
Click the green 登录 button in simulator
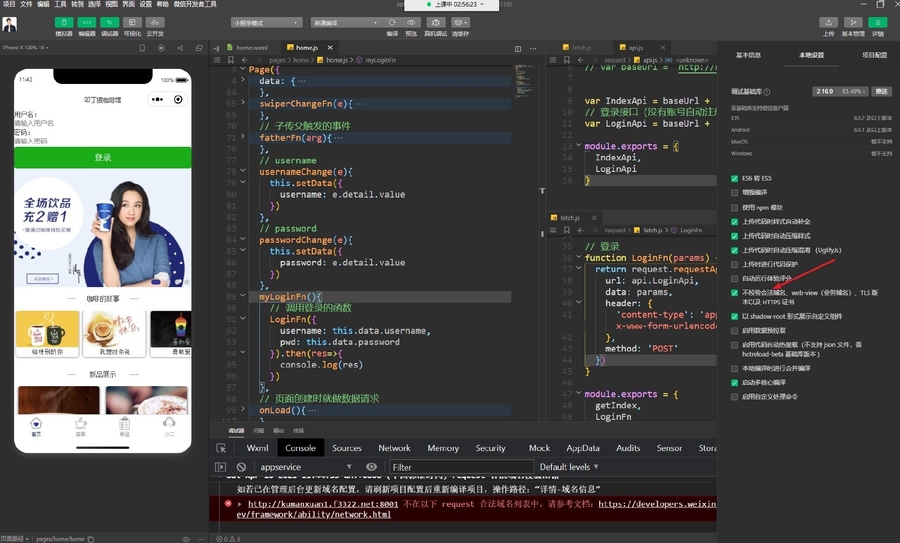pos(103,157)
